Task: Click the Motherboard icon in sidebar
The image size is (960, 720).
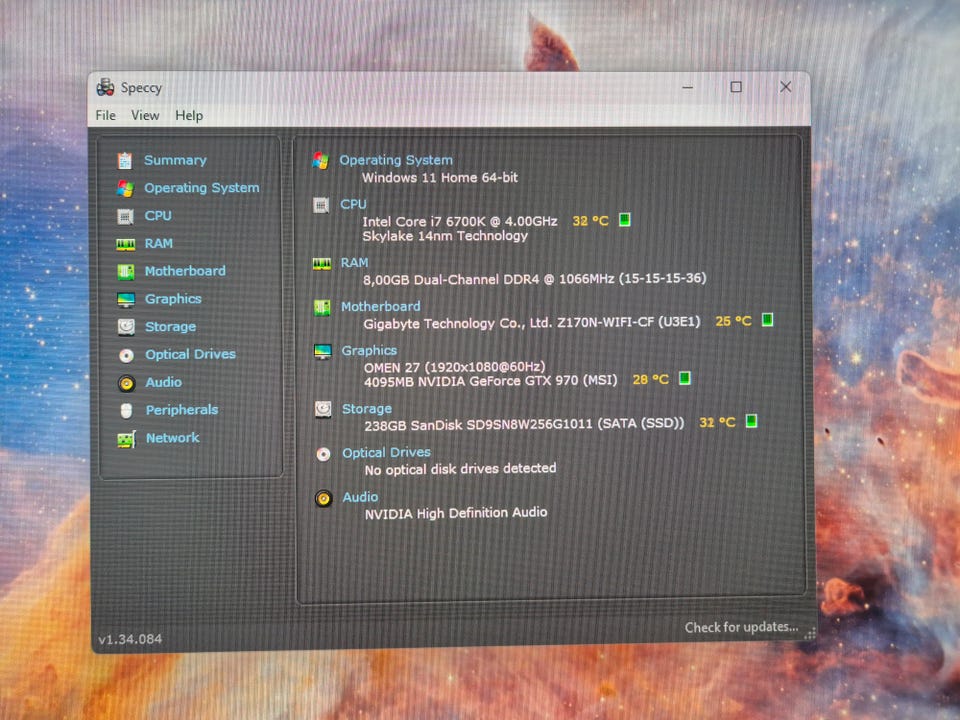Action: click(x=126, y=272)
